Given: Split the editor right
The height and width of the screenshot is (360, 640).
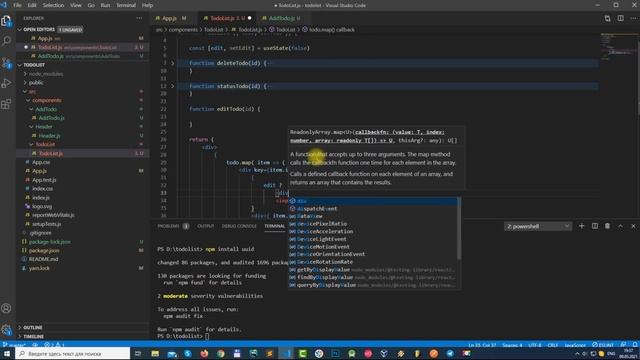Looking at the screenshot, I should 620,18.
